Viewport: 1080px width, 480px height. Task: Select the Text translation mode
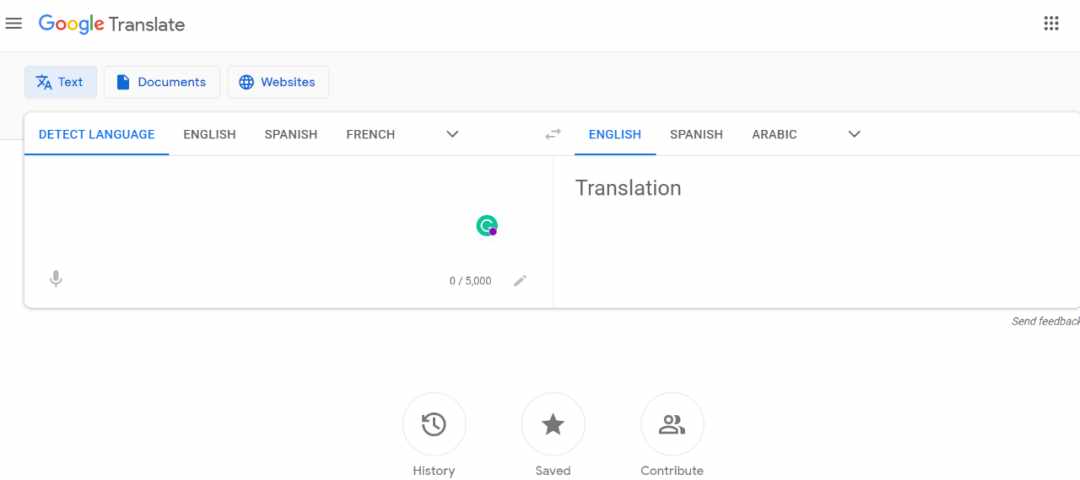[61, 82]
